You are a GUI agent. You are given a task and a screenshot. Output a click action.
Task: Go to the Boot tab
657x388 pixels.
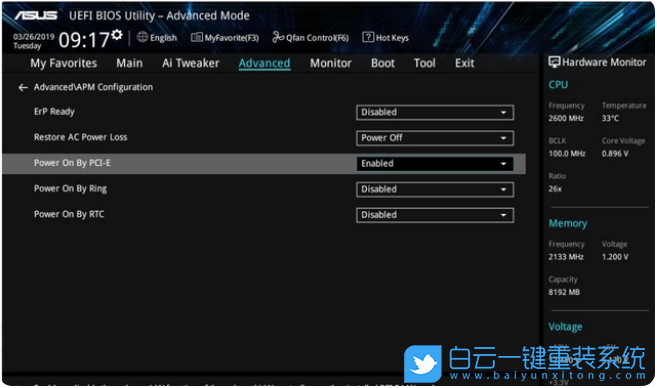click(x=383, y=63)
